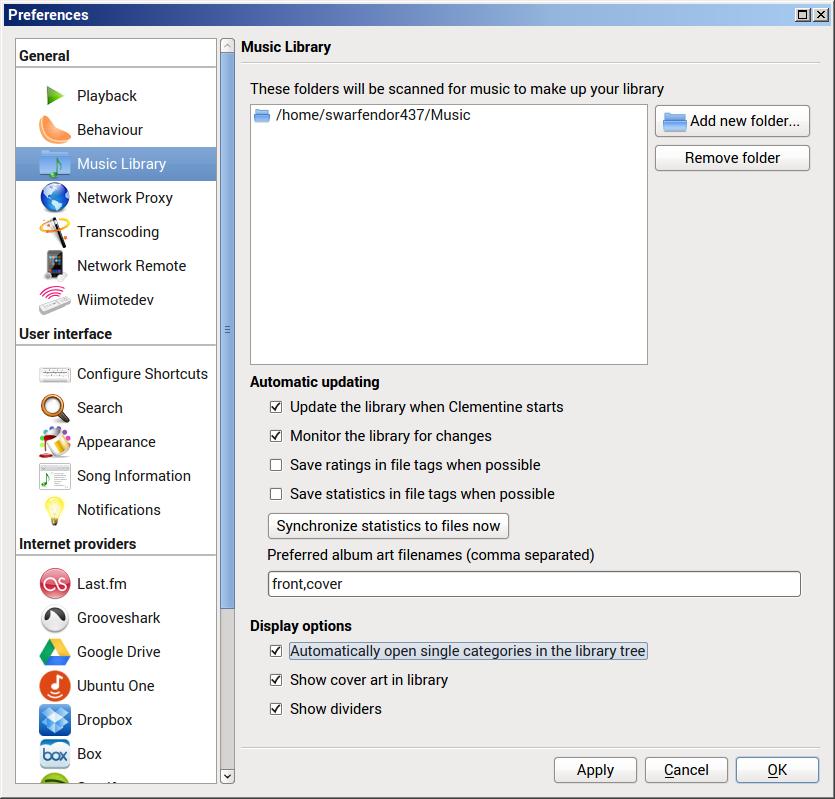The height and width of the screenshot is (799, 835).
Task: Disable update library when Clementine starts
Action: coord(276,407)
